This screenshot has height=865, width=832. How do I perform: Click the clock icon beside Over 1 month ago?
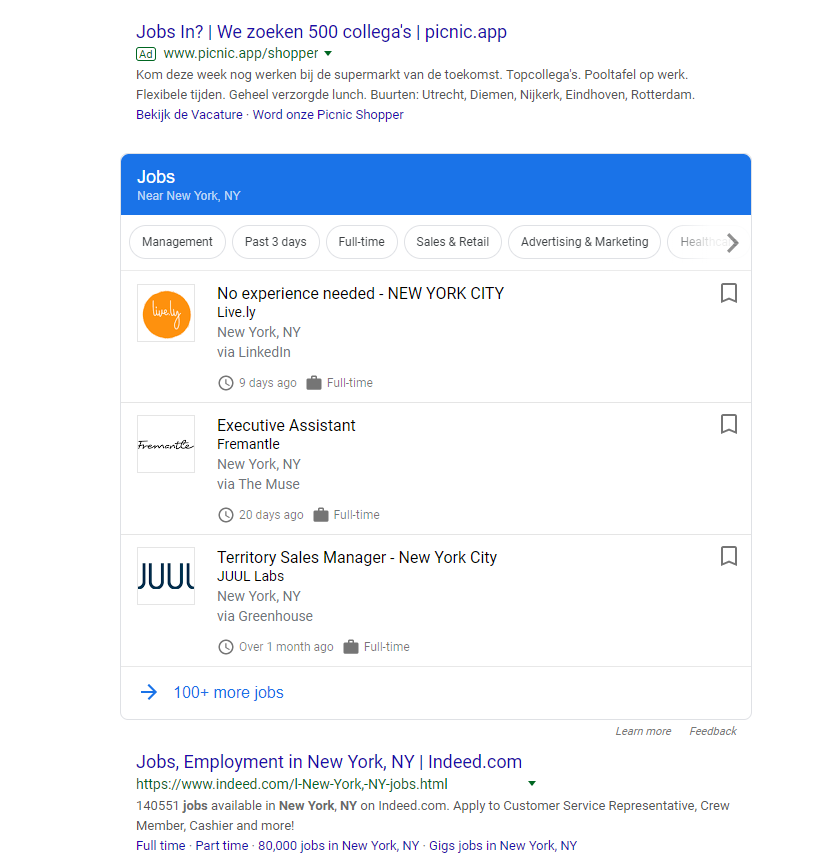(x=226, y=647)
